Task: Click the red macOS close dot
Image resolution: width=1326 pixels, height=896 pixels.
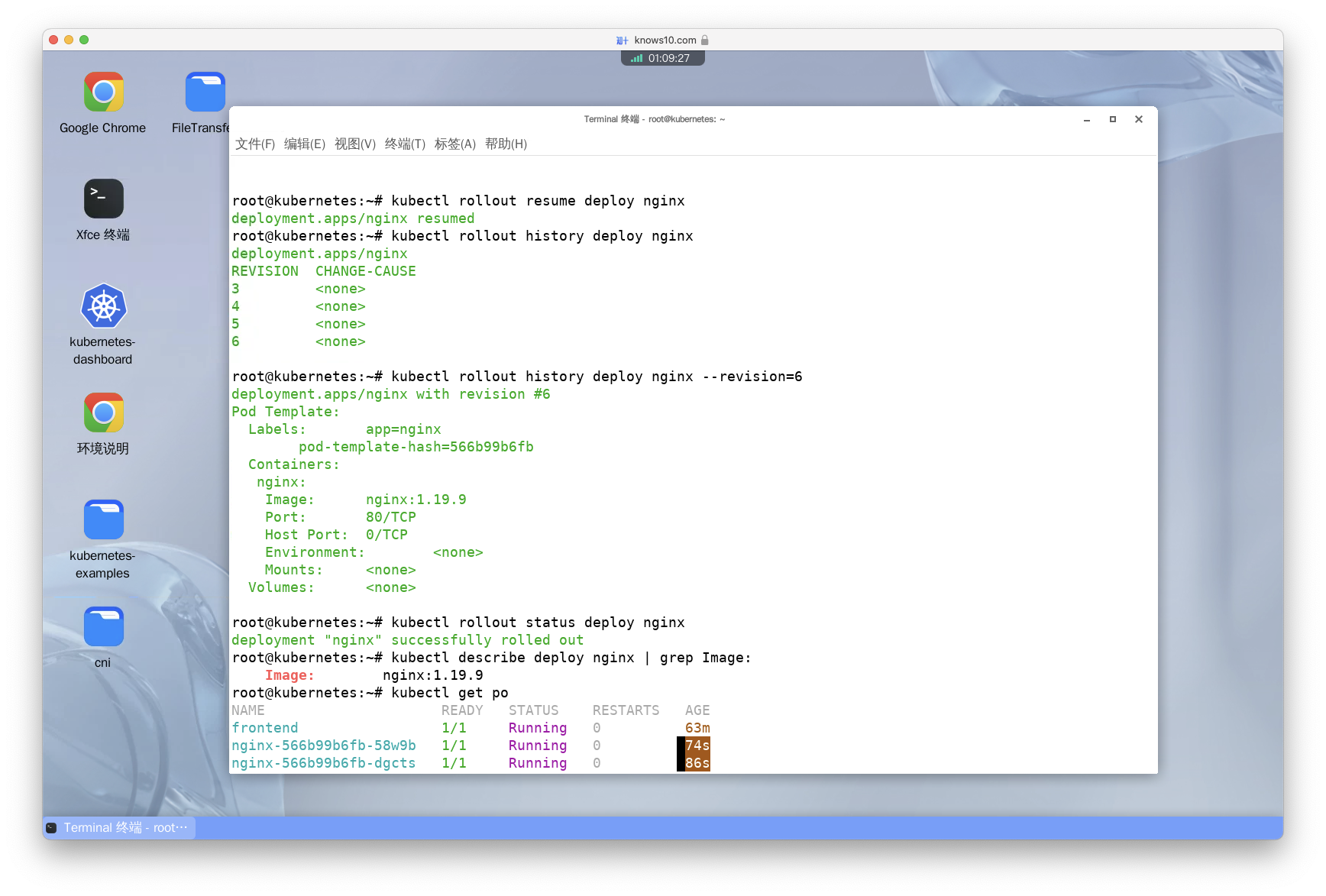Action: click(53, 40)
